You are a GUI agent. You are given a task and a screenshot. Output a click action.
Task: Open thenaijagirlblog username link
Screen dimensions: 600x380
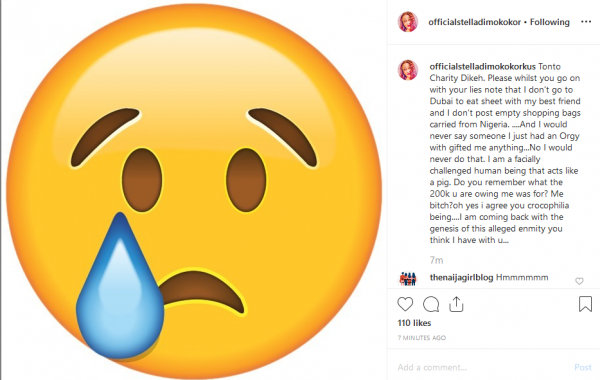(x=461, y=277)
